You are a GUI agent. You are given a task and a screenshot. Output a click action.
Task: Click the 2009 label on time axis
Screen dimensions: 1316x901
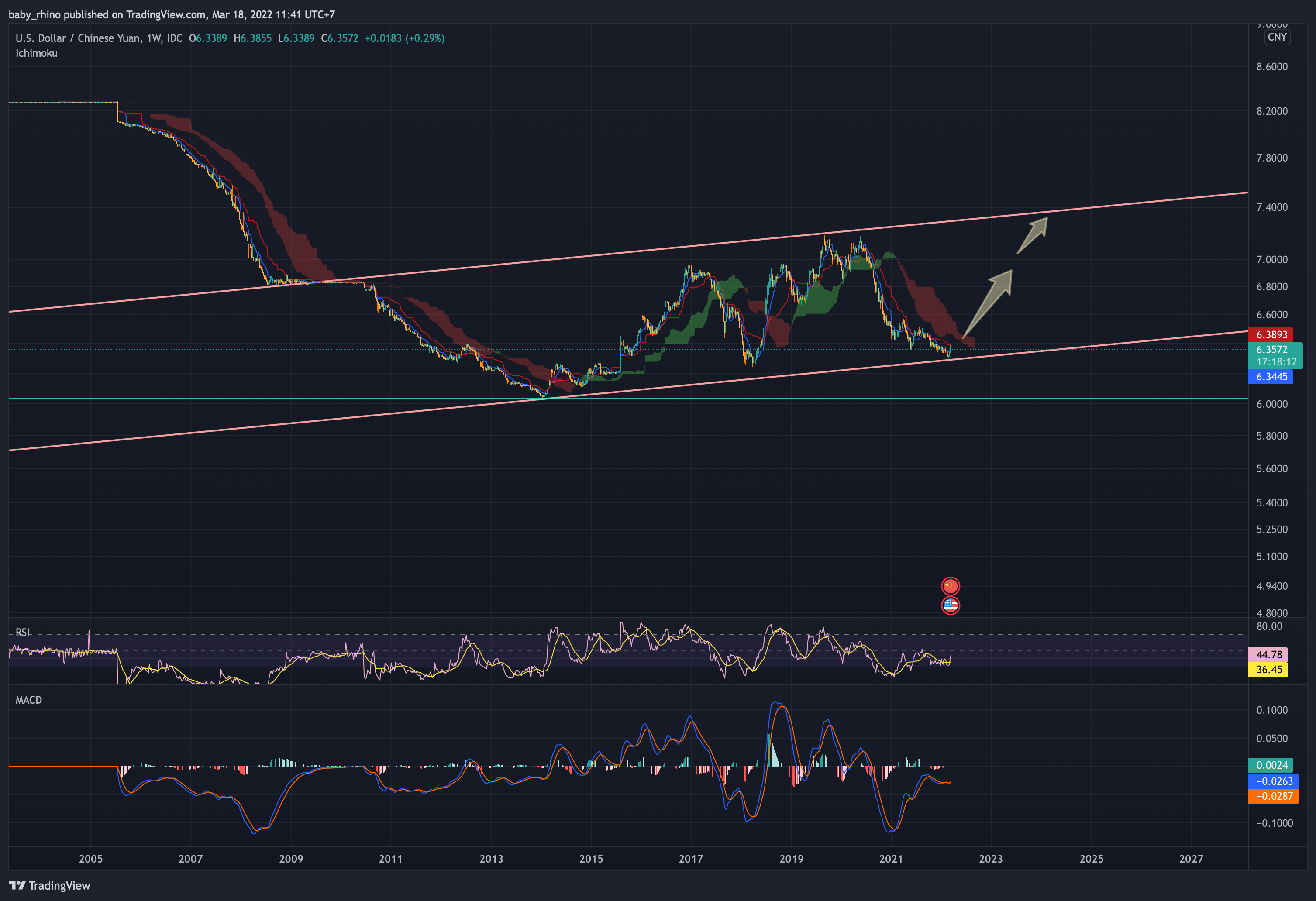click(291, 859)
